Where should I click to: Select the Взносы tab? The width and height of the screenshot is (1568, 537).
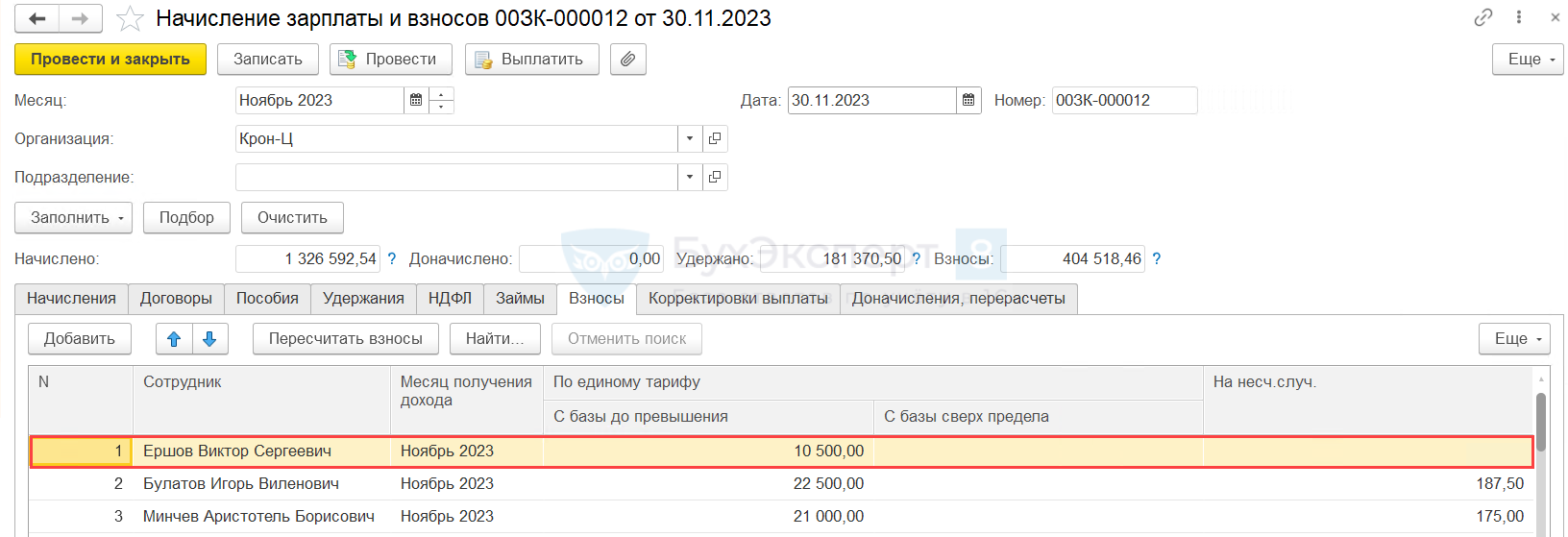[x=597, y=299]
